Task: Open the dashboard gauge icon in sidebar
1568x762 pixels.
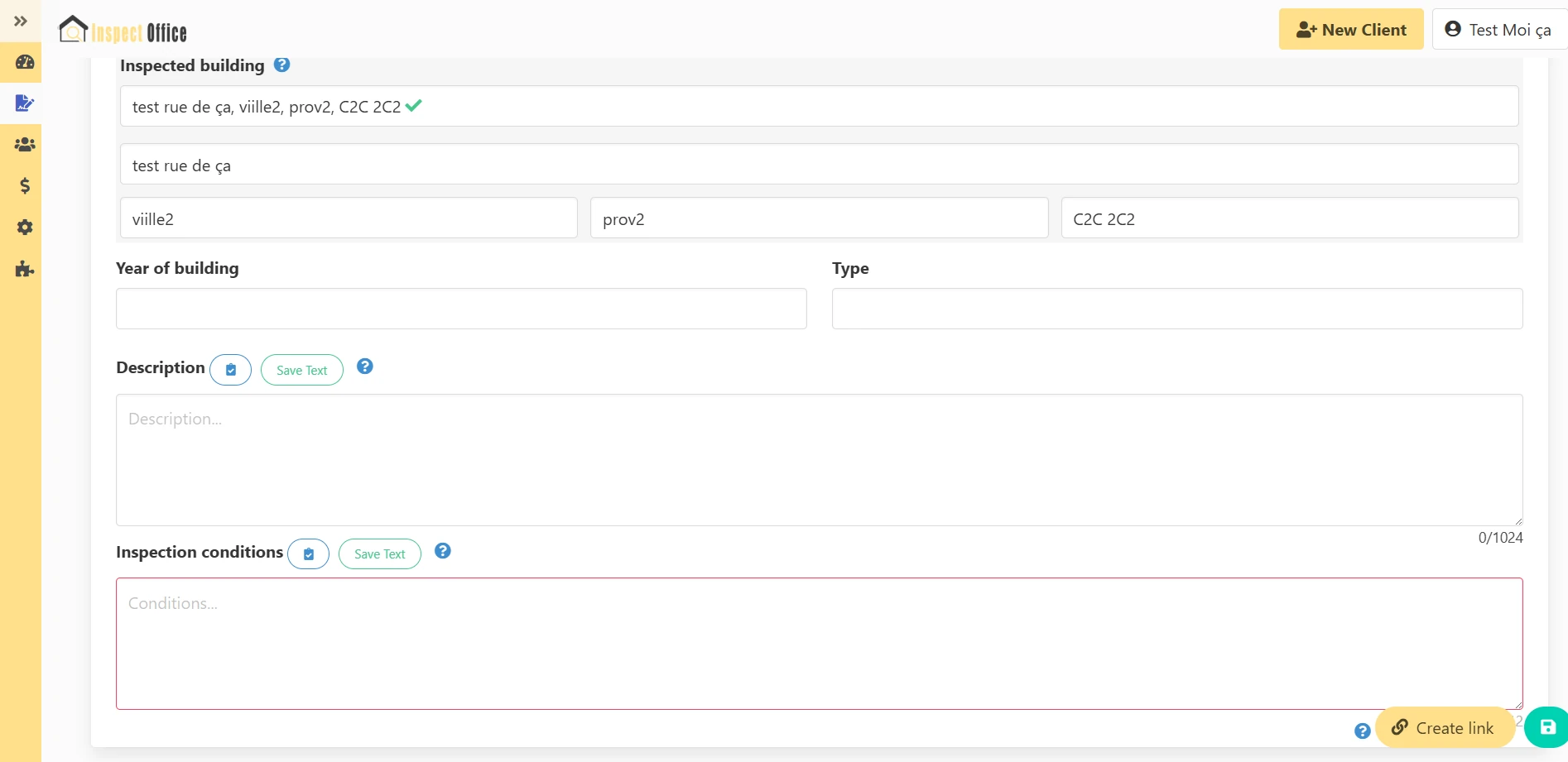Action: [25, 62]
